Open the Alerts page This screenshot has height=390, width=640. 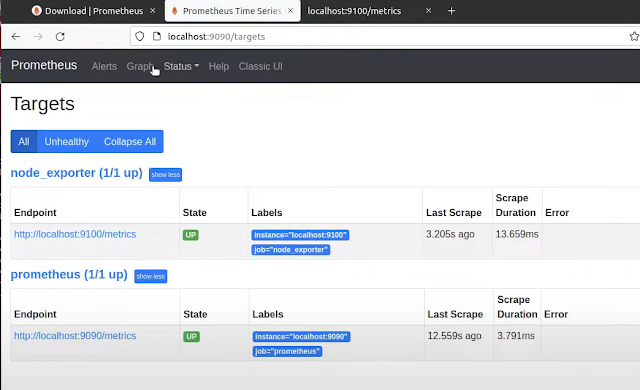click(x=104, y=66)
